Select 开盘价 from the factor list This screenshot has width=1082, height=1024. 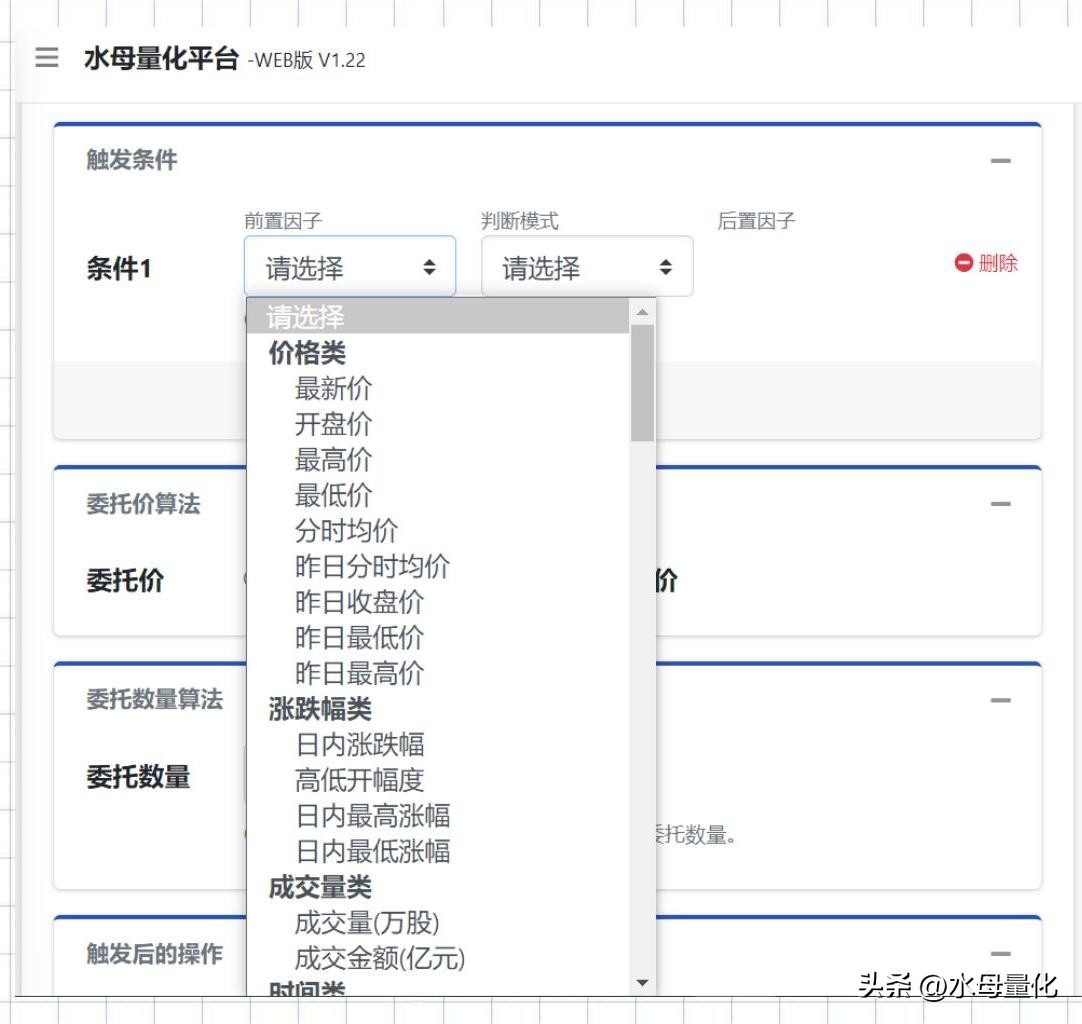334,424
